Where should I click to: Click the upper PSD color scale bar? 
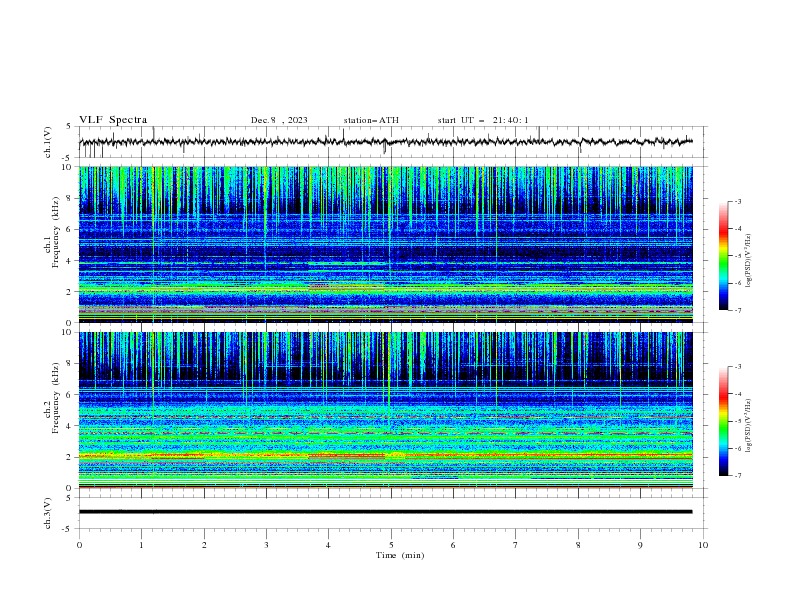coord(723,256)
